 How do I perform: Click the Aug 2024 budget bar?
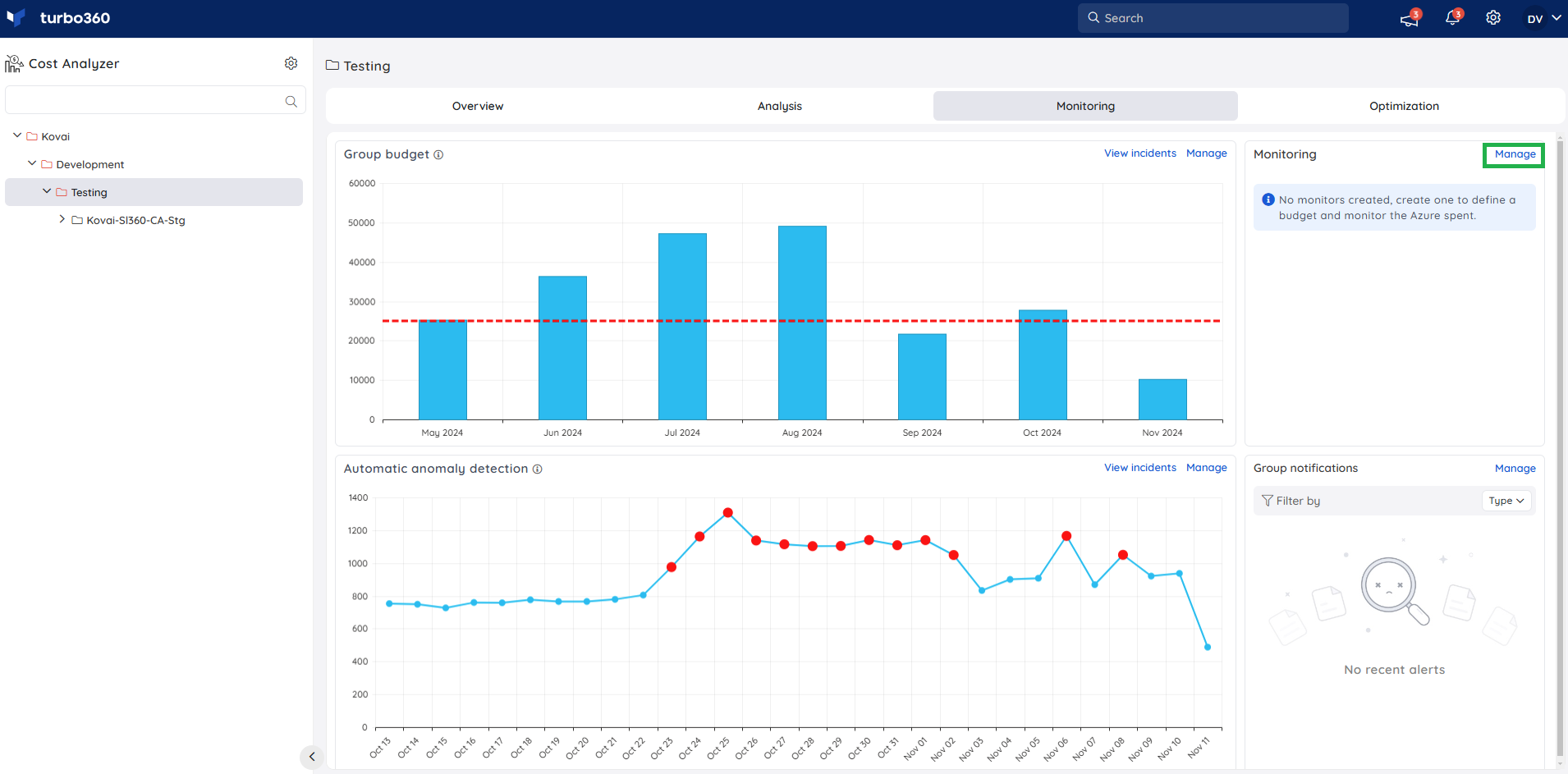point(802,323)
